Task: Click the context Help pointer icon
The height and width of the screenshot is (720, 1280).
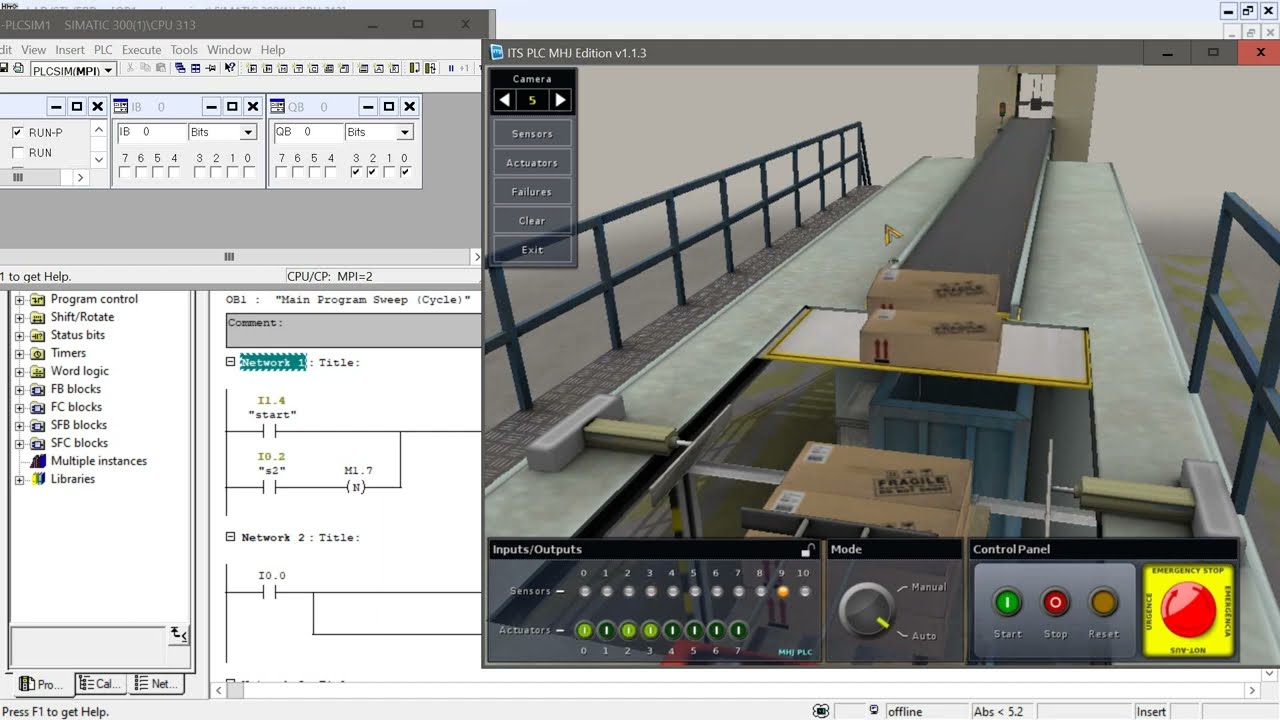Action: (x=229, y=68)
